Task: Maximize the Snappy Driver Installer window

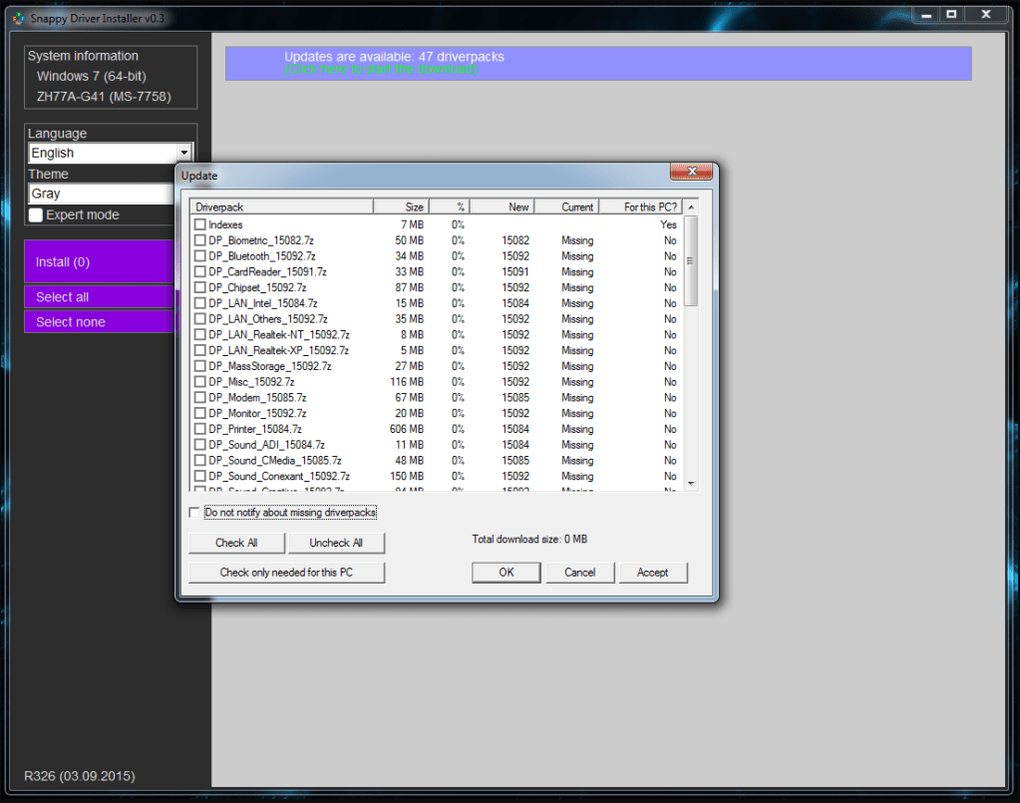Action: click(x=951, y=14)
